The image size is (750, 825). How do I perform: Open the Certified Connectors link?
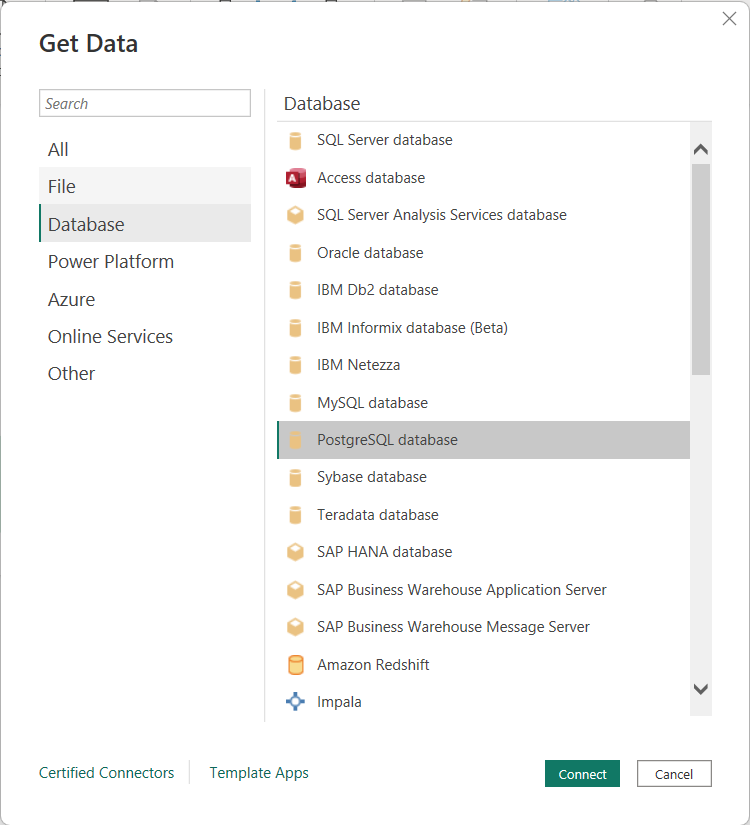[106, 773]
